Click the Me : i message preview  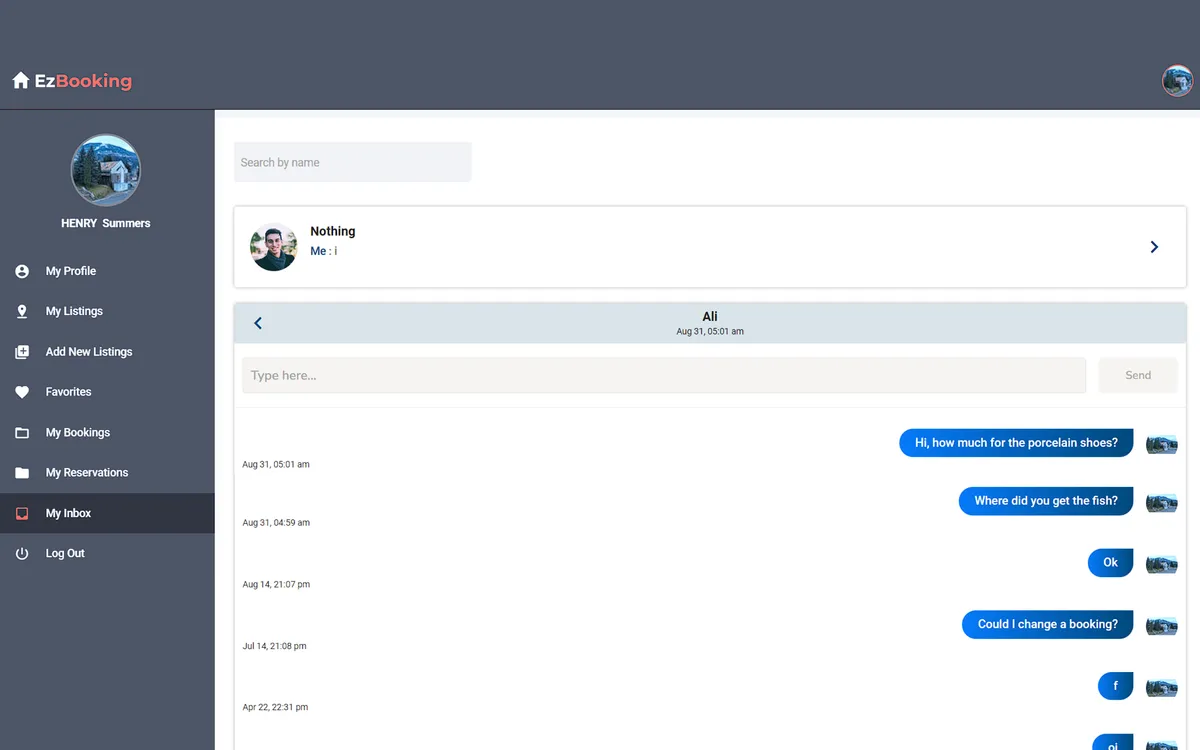pos(323,251)
